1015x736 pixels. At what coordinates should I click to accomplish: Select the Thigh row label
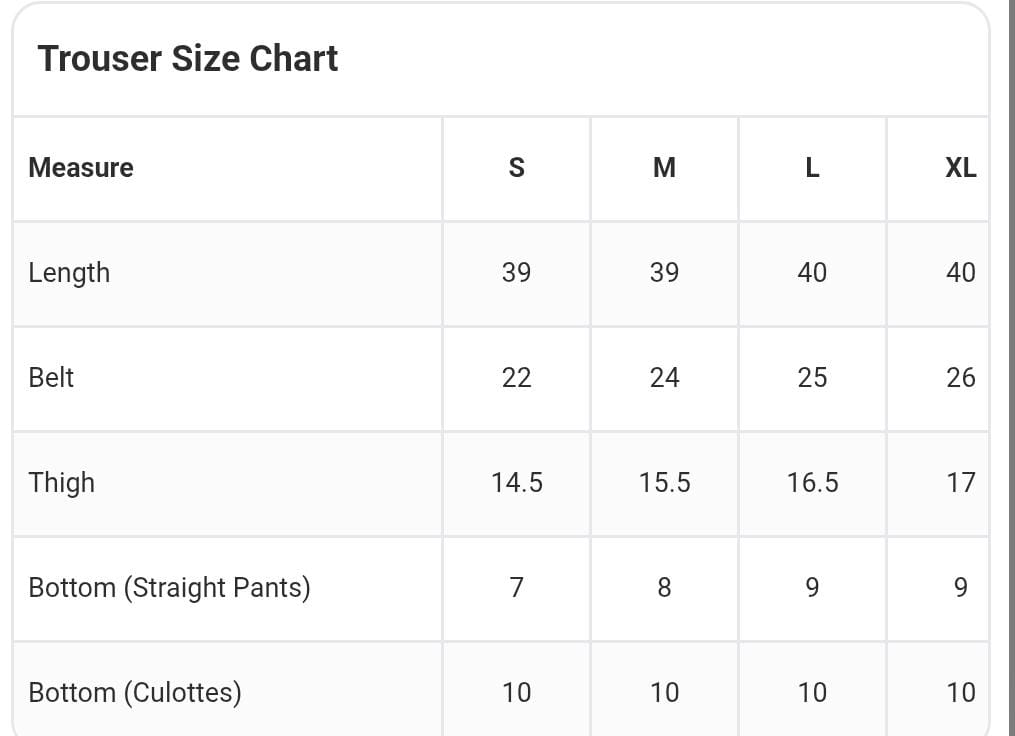(x=62, y=483)
